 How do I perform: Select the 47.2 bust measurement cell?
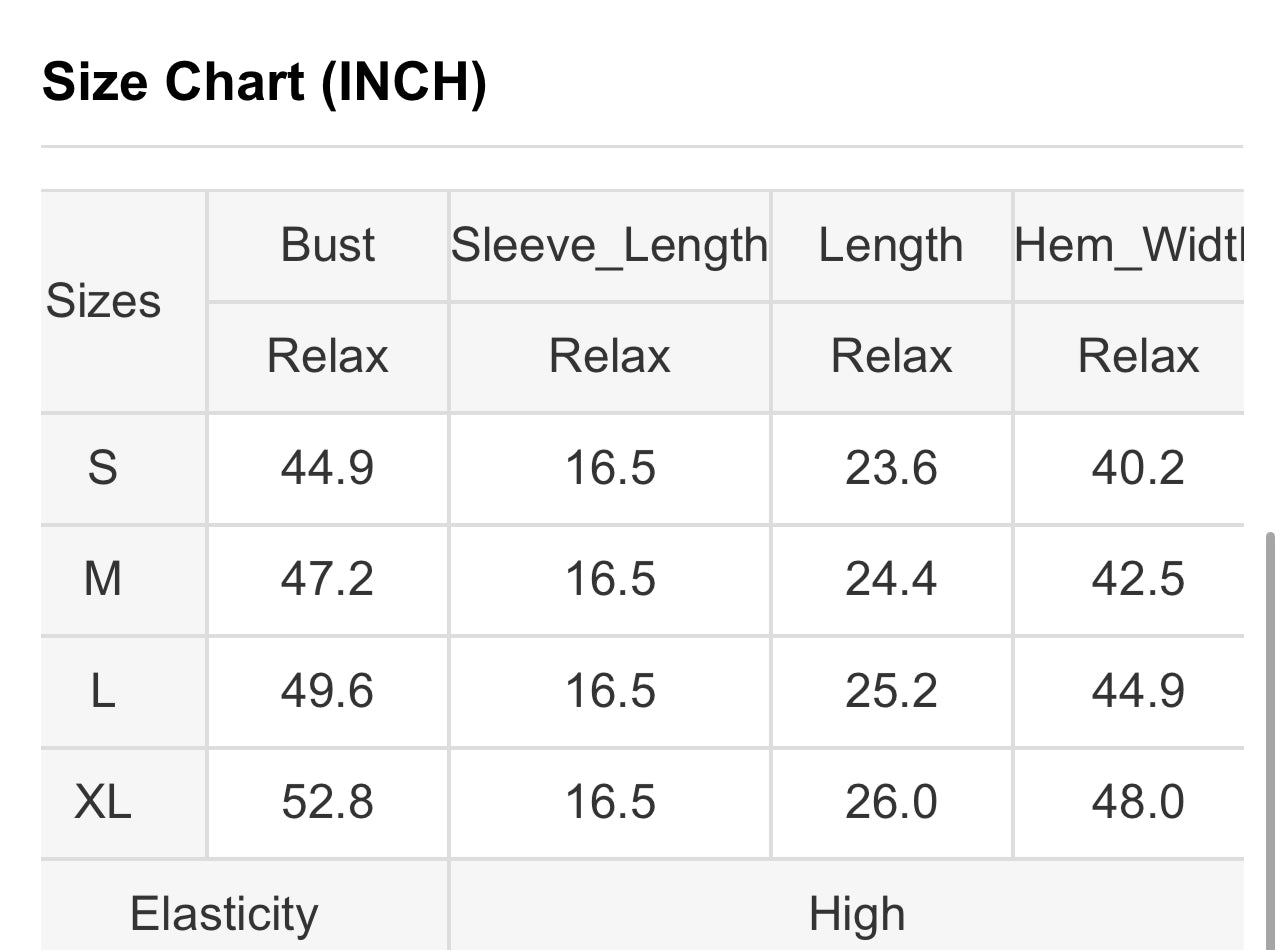pos(327,579)
